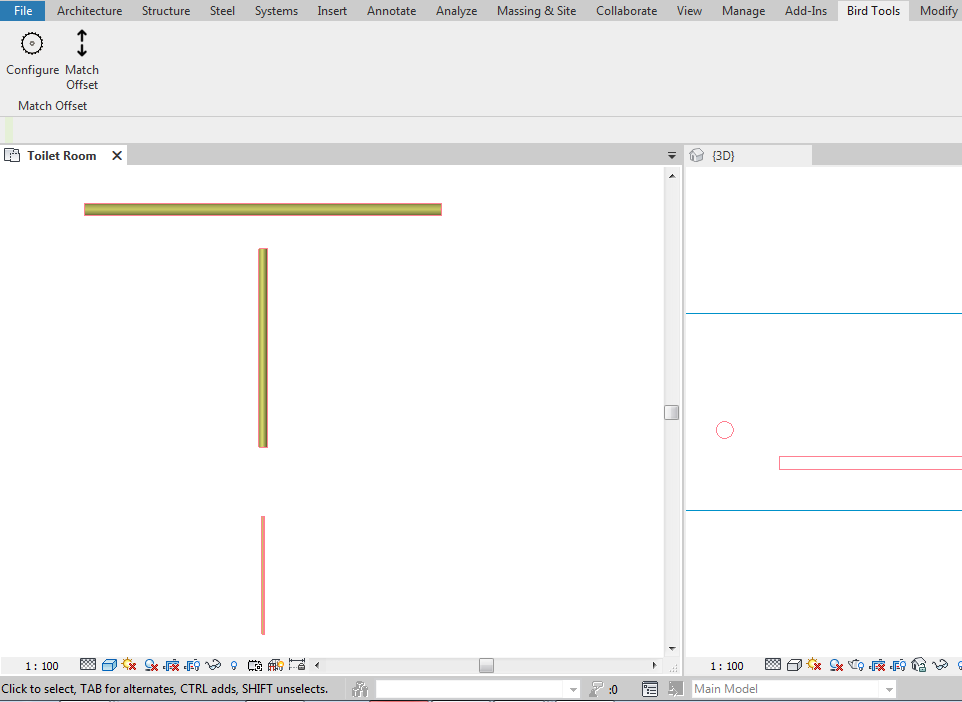Switch to the Annotate ribbon tab
Image resolution: width=962 pixels, height=702 pixels.
(391, 10)
